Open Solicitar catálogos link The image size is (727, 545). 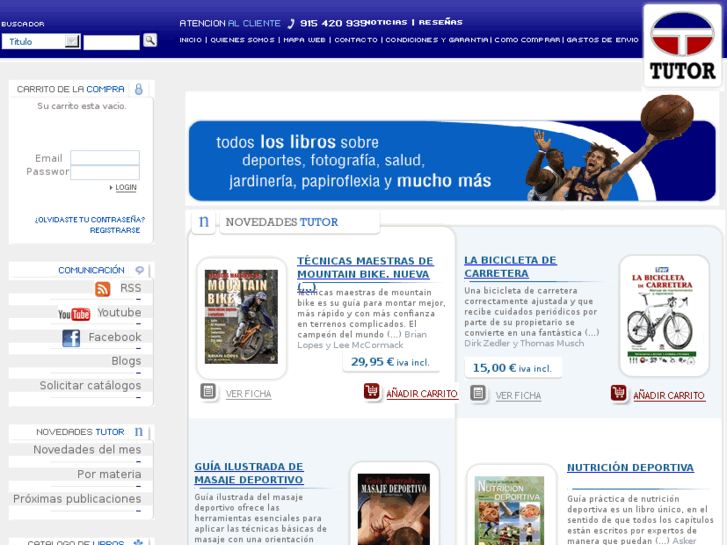90,385
